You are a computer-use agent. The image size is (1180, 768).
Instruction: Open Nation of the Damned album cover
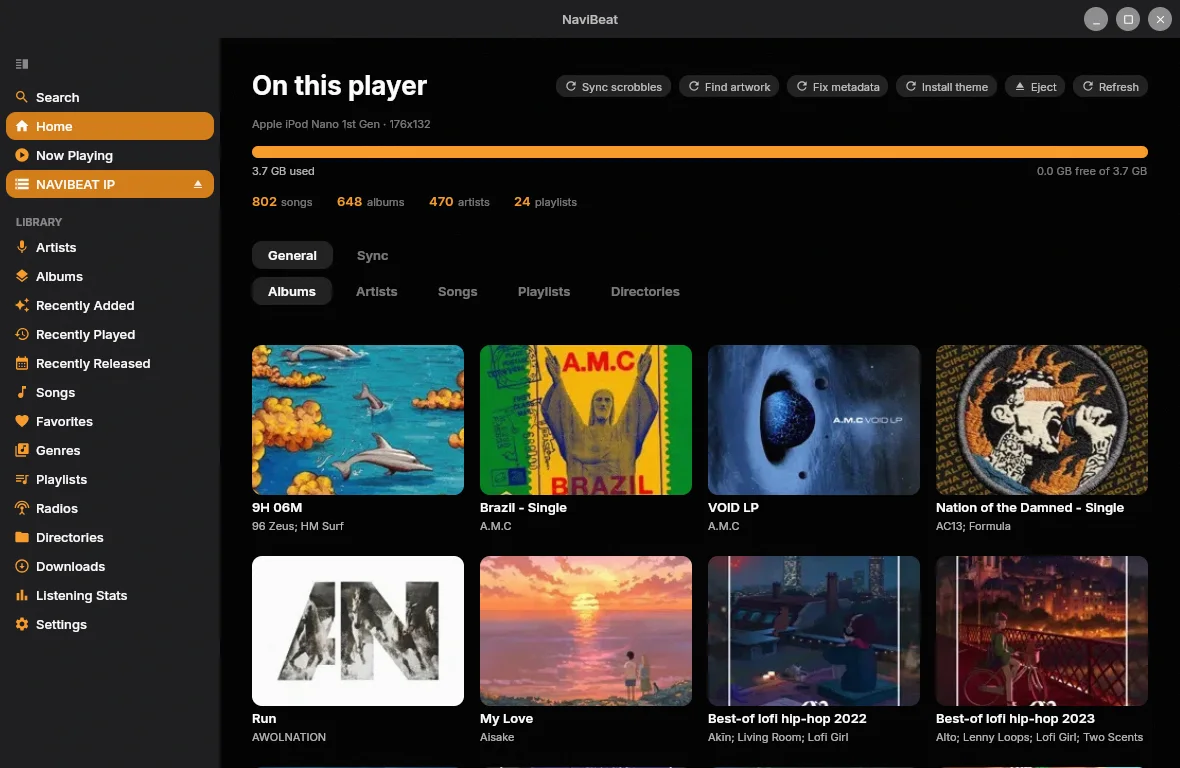click(x=1042, y=420)
